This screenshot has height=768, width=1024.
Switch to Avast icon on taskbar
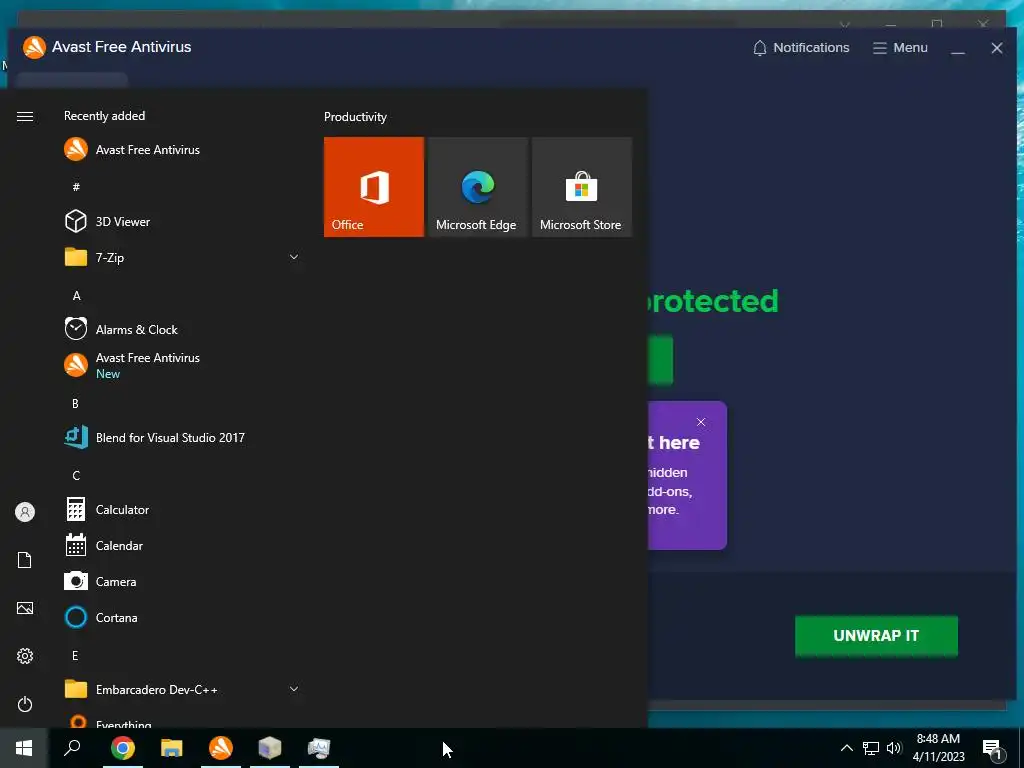point(221,748)
